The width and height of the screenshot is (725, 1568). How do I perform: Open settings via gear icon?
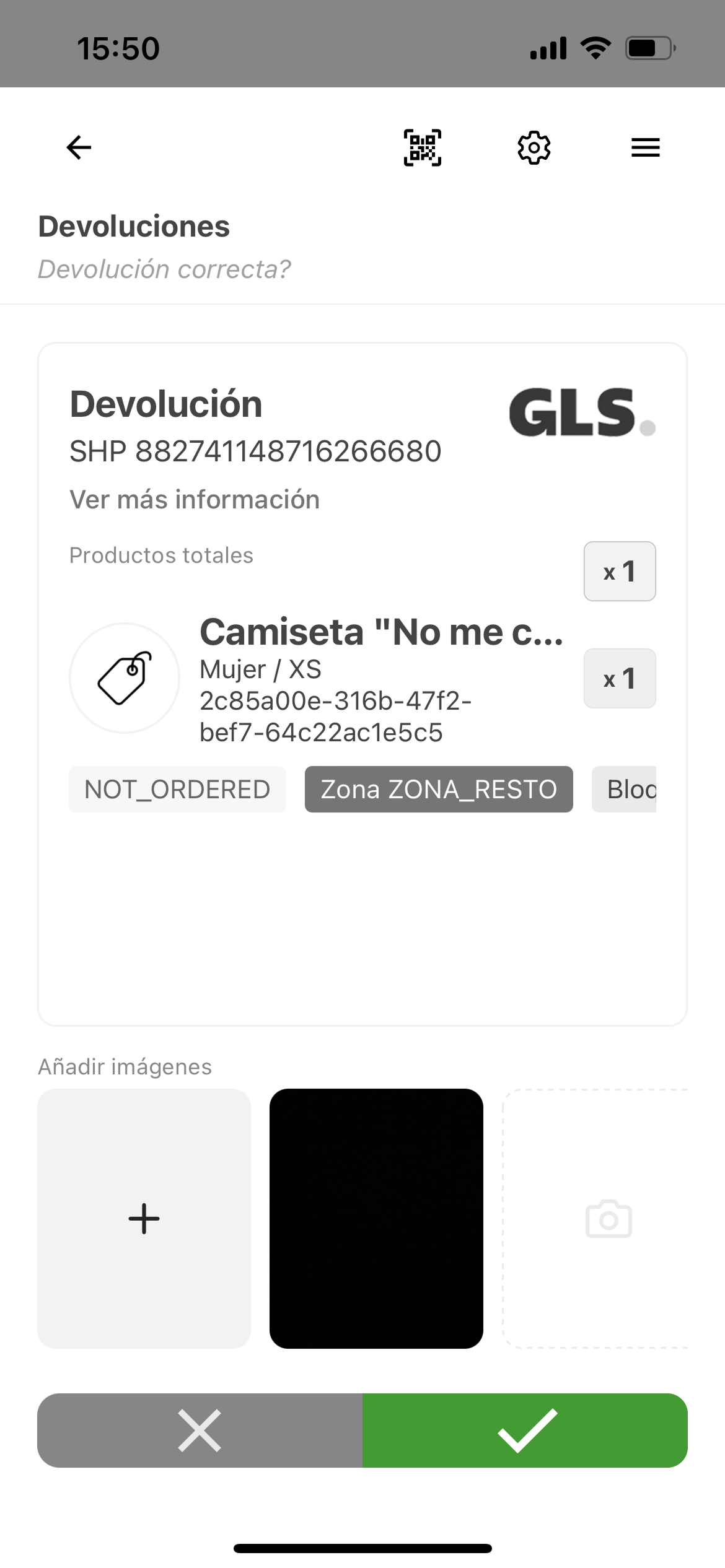tap(534, 147)
